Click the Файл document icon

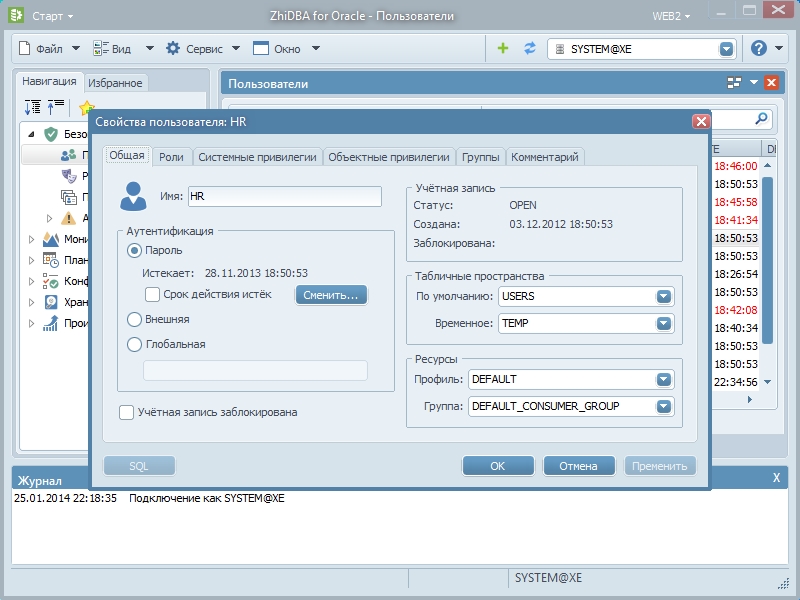(24, 48)
